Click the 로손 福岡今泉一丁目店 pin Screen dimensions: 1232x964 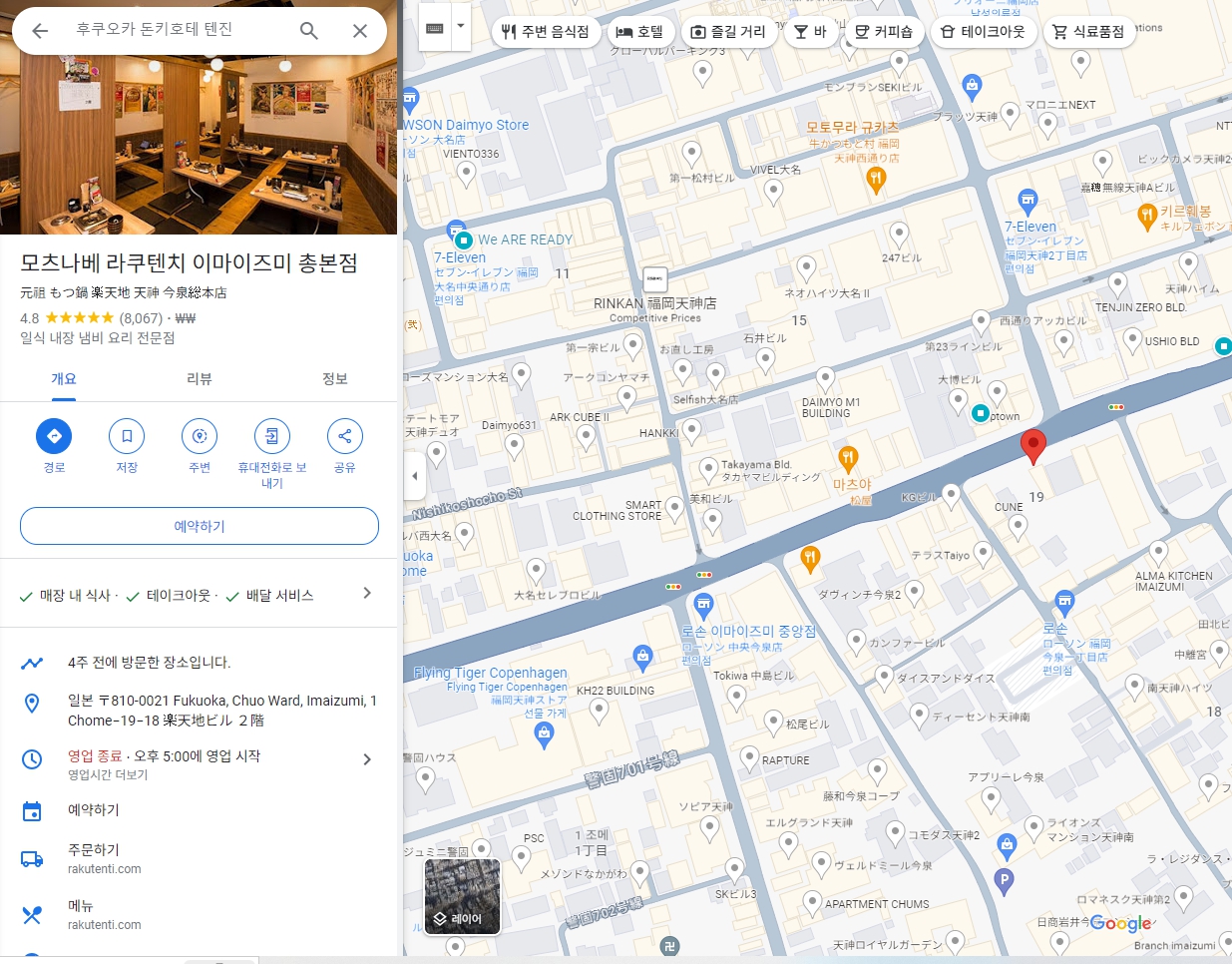(1064, 603)
